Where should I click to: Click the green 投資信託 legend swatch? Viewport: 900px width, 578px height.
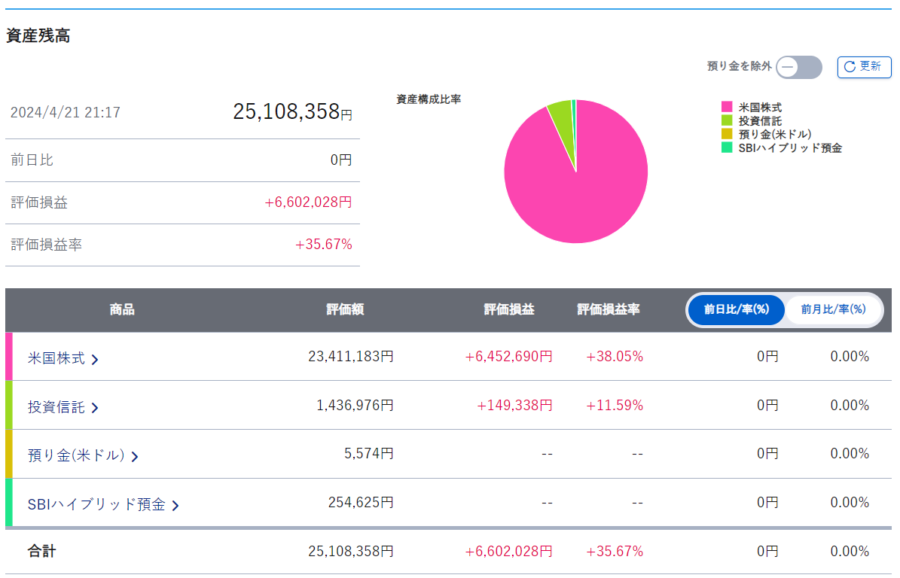click(x=726, y=121)
